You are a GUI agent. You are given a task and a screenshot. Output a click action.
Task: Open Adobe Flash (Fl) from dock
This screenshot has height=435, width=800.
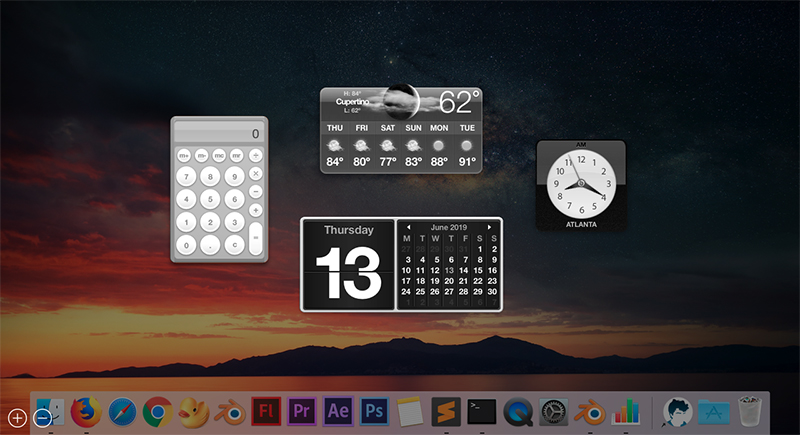click(266, 412)
